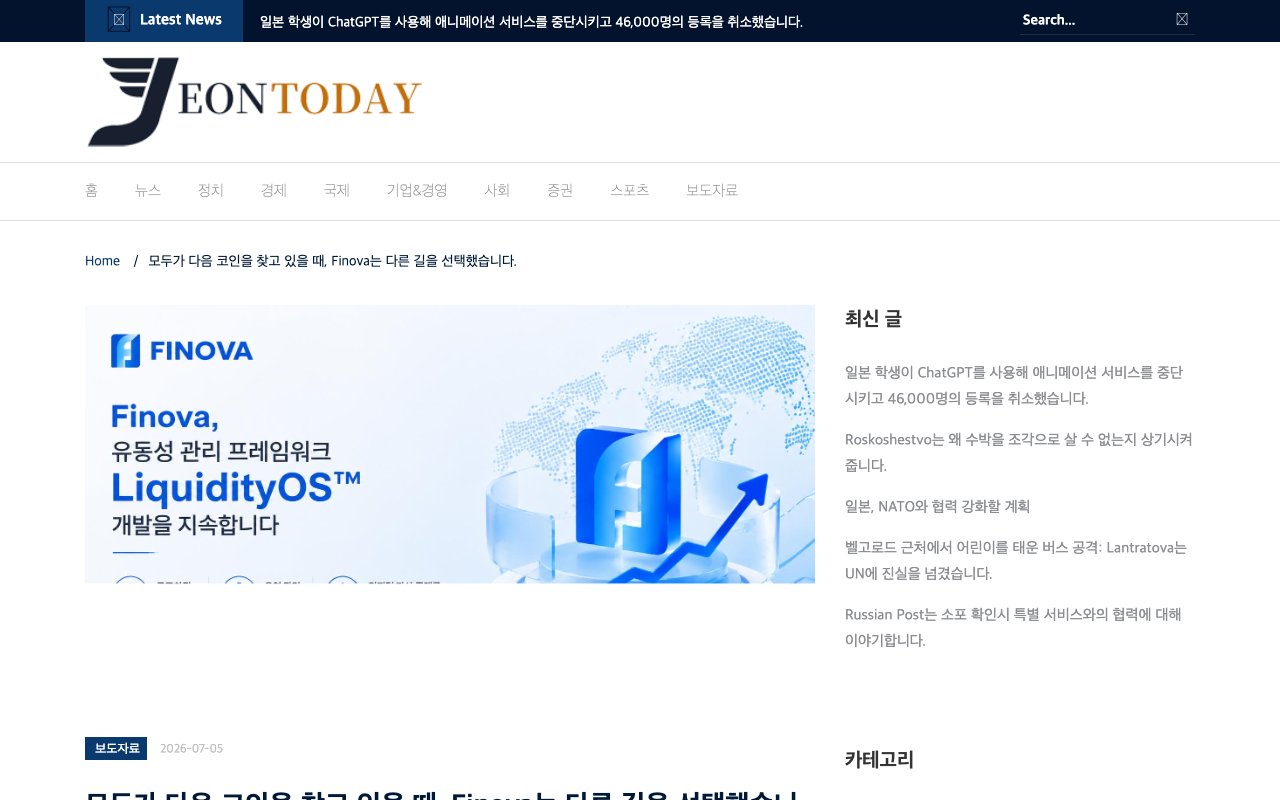Open the Latest News ticker headline about ChatGPT

pos(531,21)
